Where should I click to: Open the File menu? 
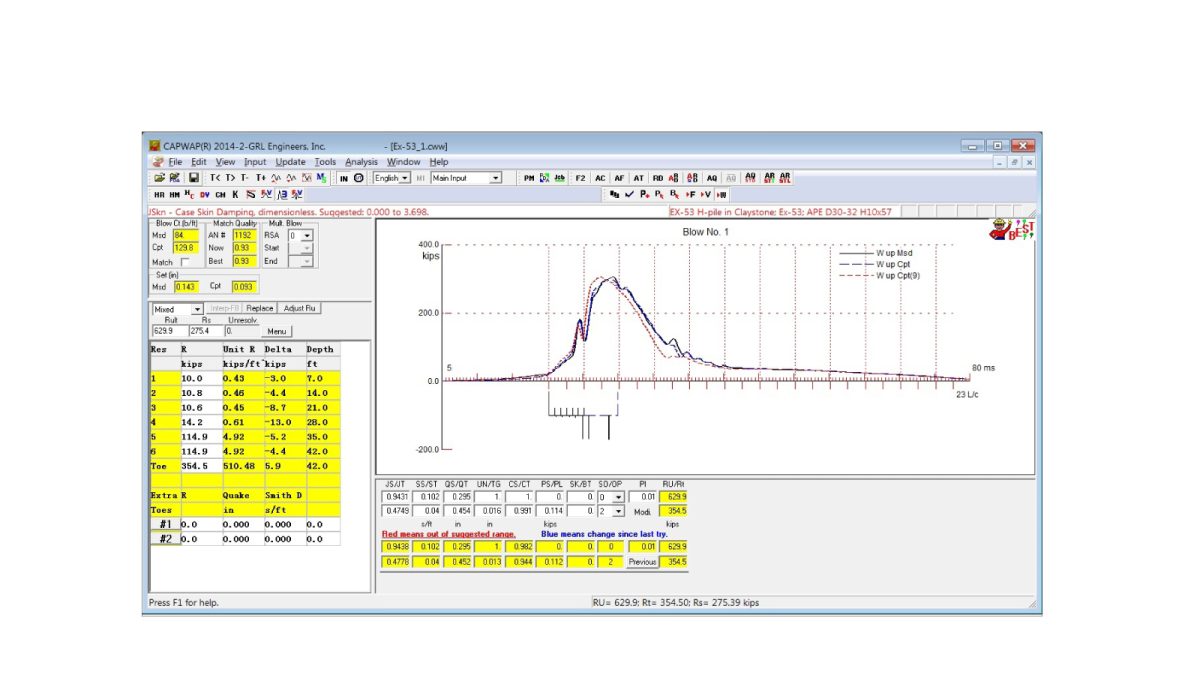pos(175,162)
